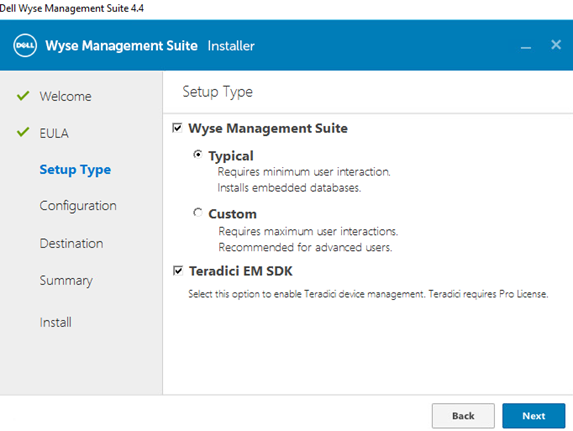Click the Back button

click(463, 416)
